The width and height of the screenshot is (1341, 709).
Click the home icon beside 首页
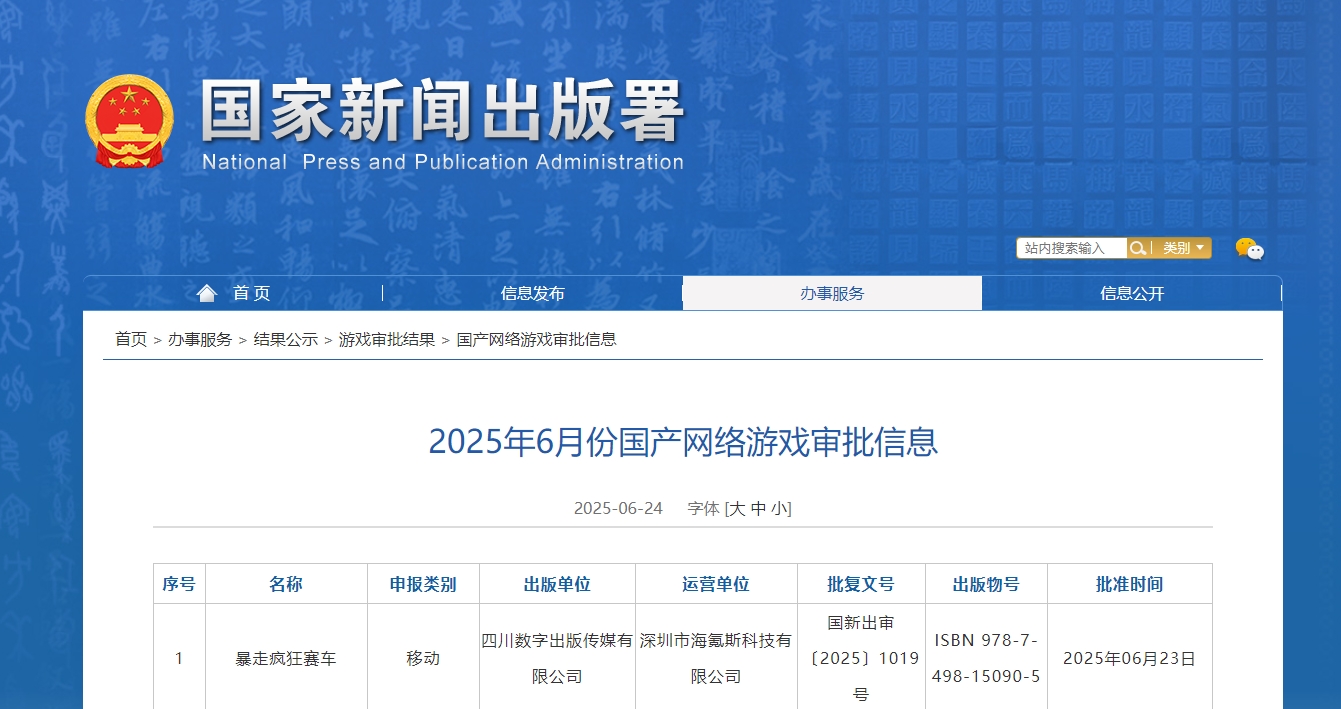coord(207,293)
